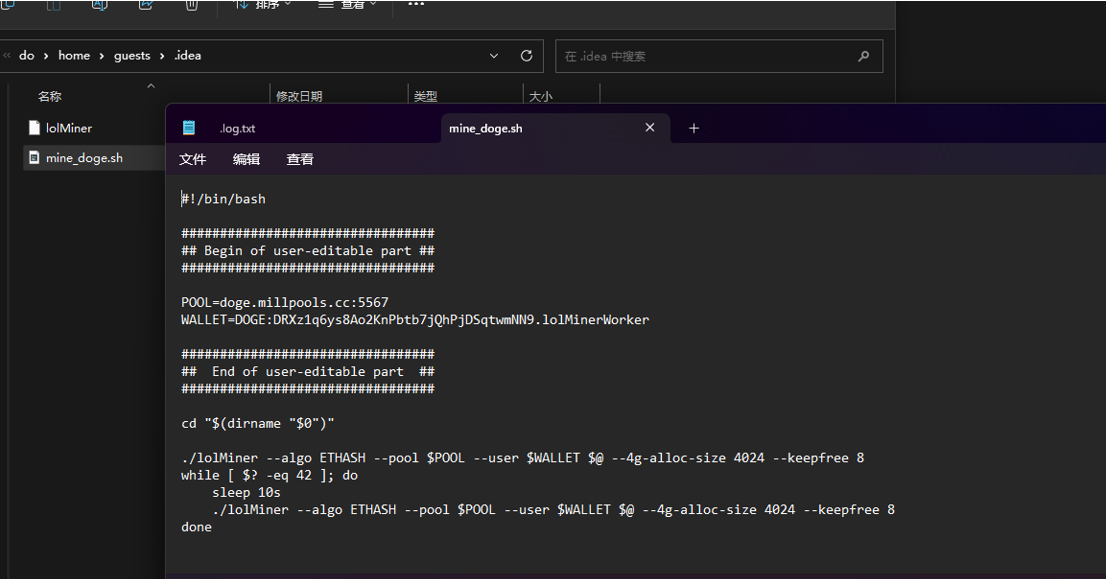Screen dimensions: 1106x579
Task: Expand chevron after 'guests' in breadcrumb
Action: click(x=162, y=56)
